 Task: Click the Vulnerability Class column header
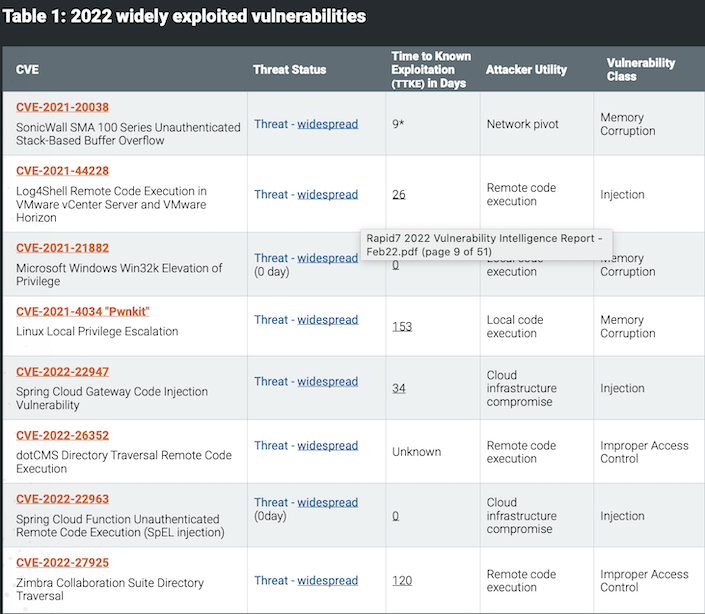click(x=641, y=69)
